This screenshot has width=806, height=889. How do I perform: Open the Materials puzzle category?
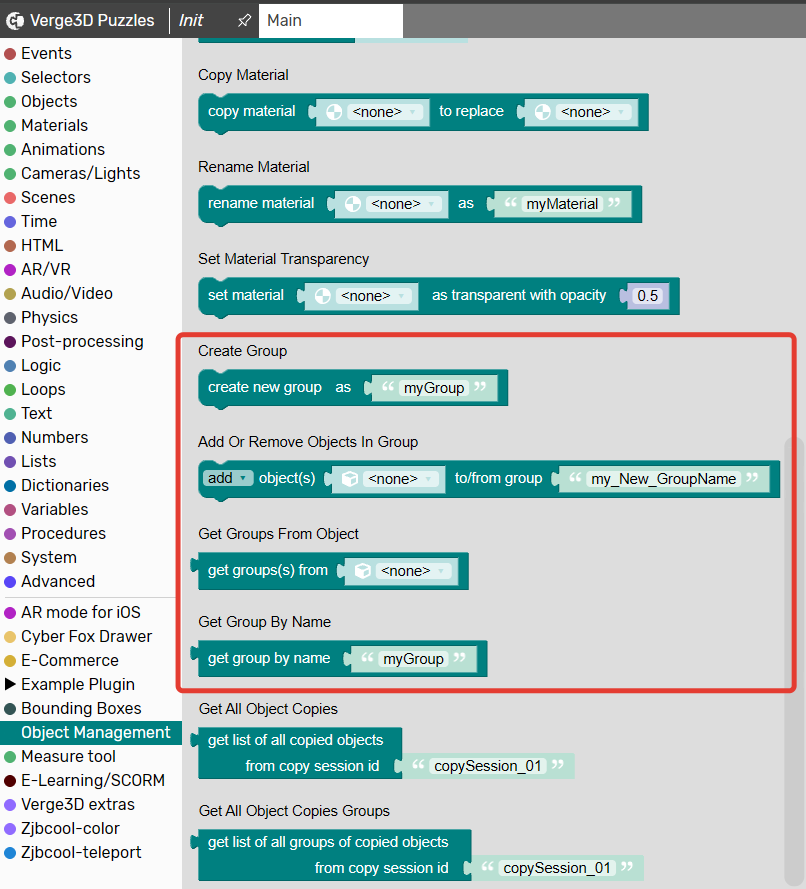click(54, 125)
